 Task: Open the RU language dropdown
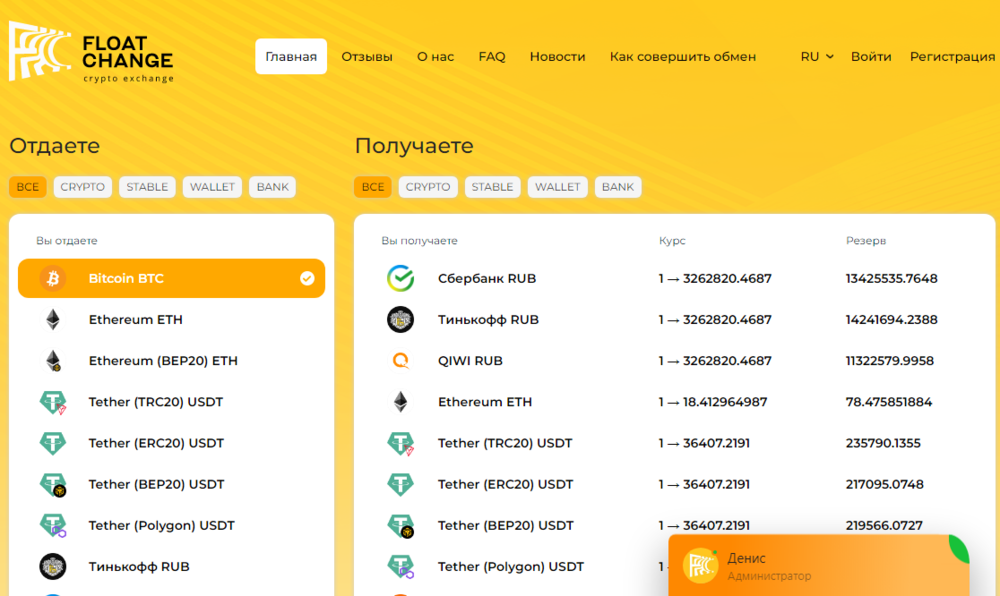(815, 57)
